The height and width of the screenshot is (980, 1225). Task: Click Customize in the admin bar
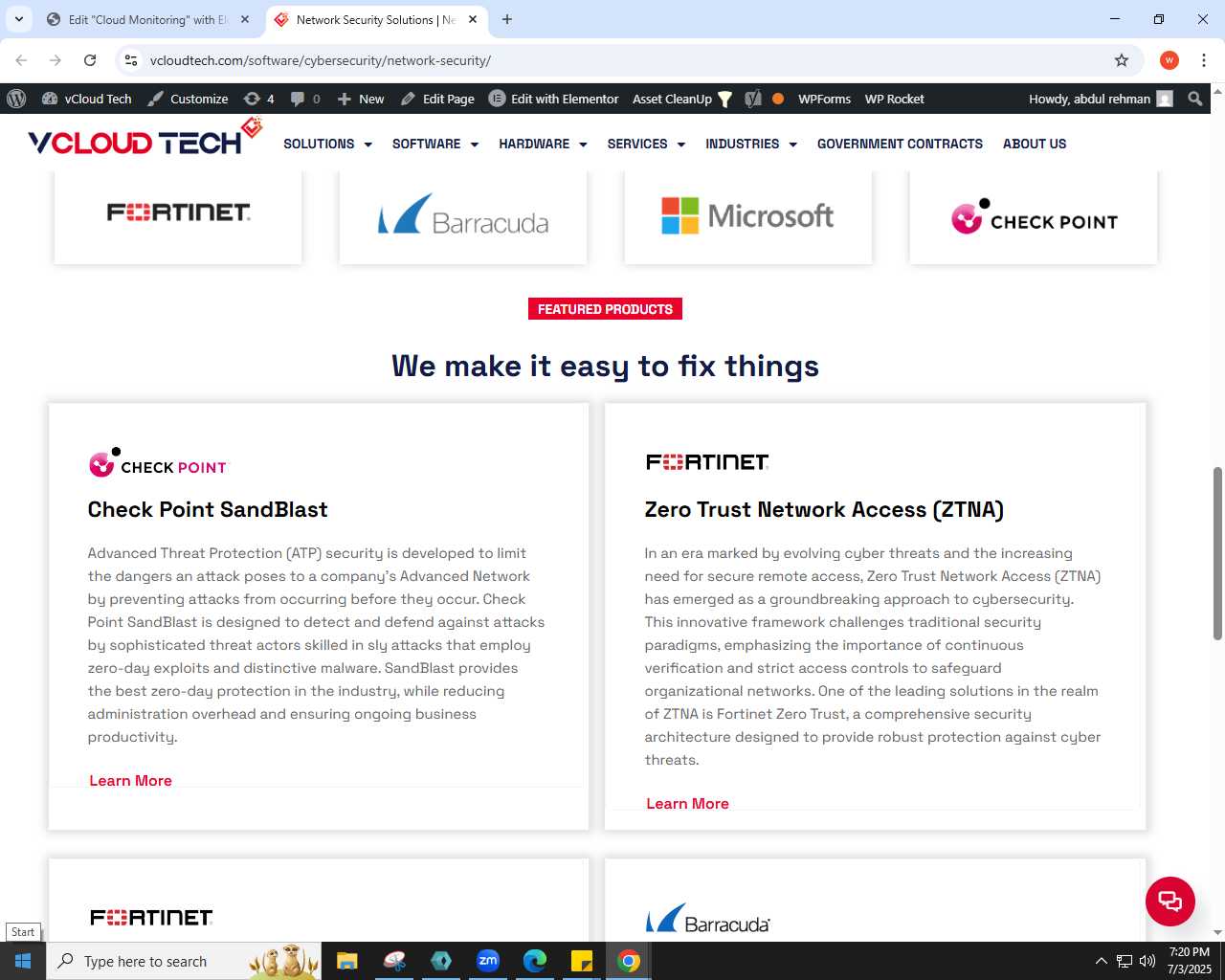pos(189,99)
